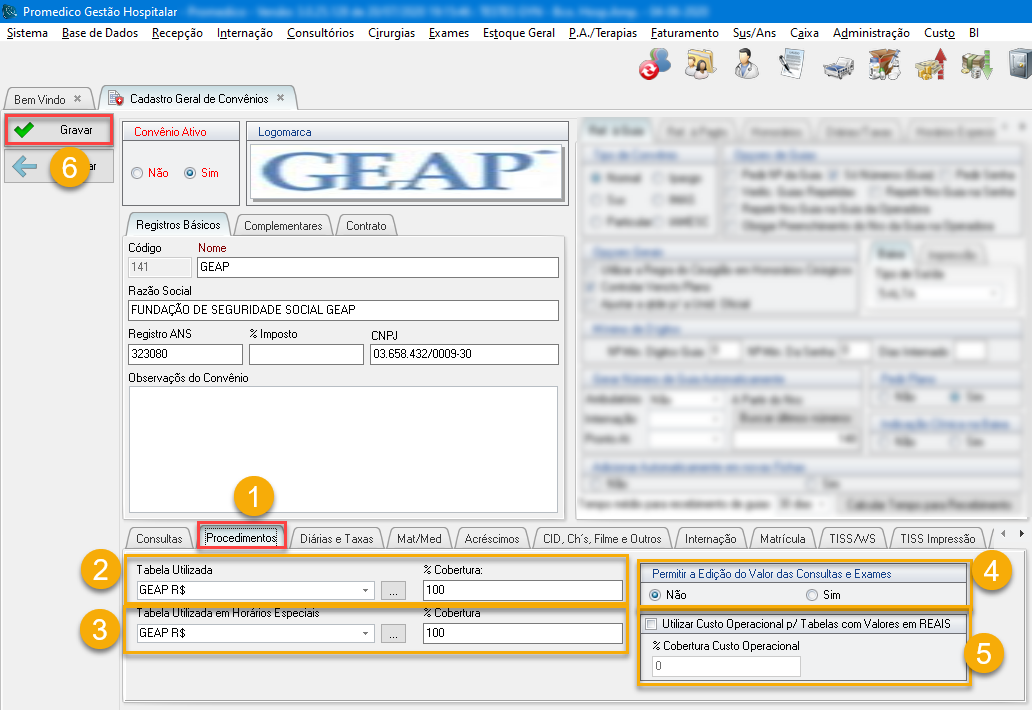Click the Razão Social input field
This screenshot has width=1032, height=710.
tap(343, 310)
